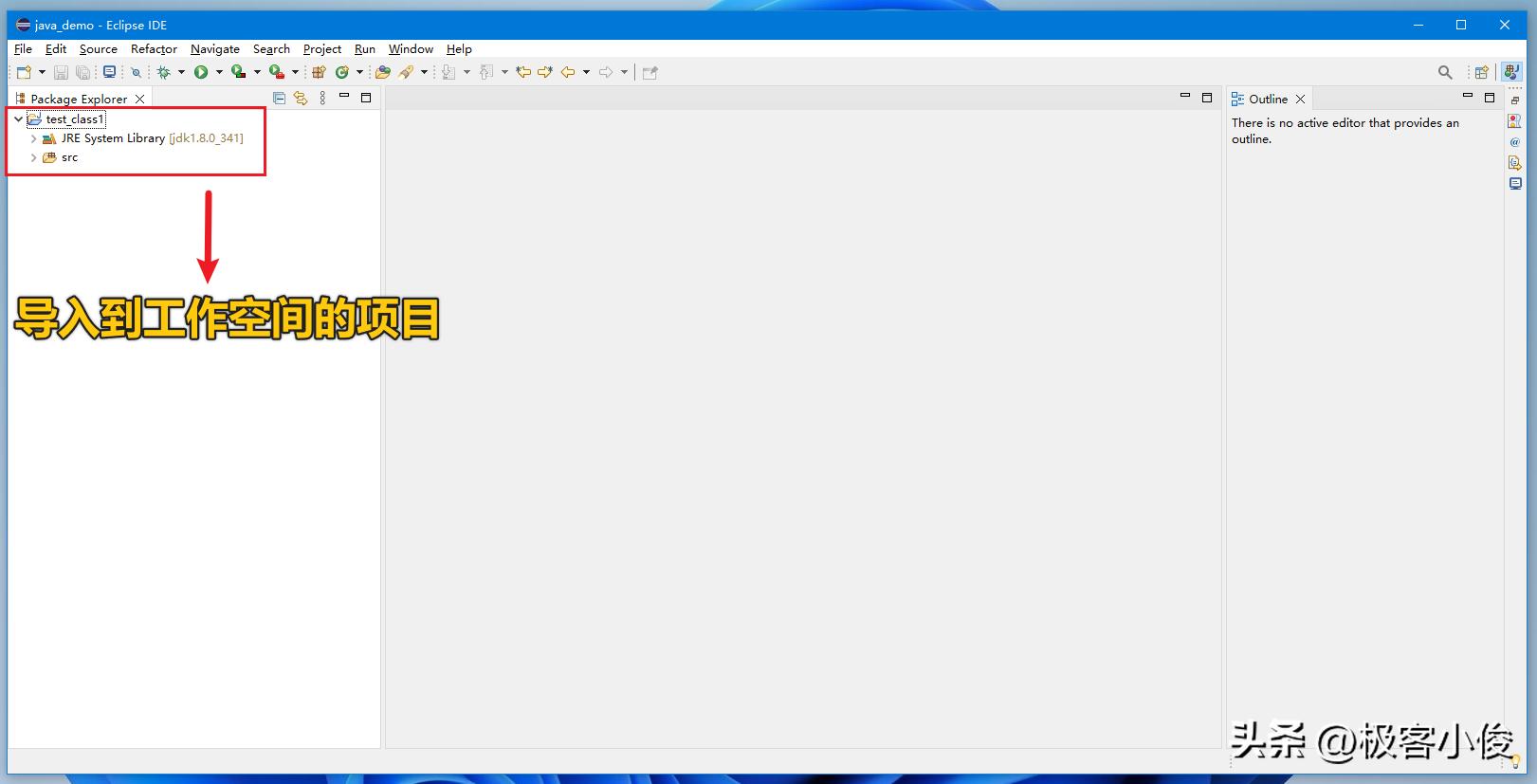Viewport: 1537px width, 784px height.
Task: Open the Debug configurations dropdown arrow
Action: [x=181, y=72]
